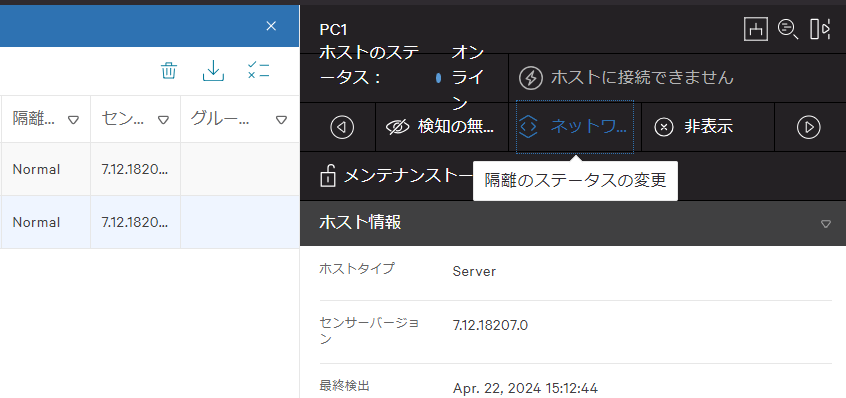The image size is (846, 398).
Task: Click ネットワ network containment button
Action: click(575, 127)
